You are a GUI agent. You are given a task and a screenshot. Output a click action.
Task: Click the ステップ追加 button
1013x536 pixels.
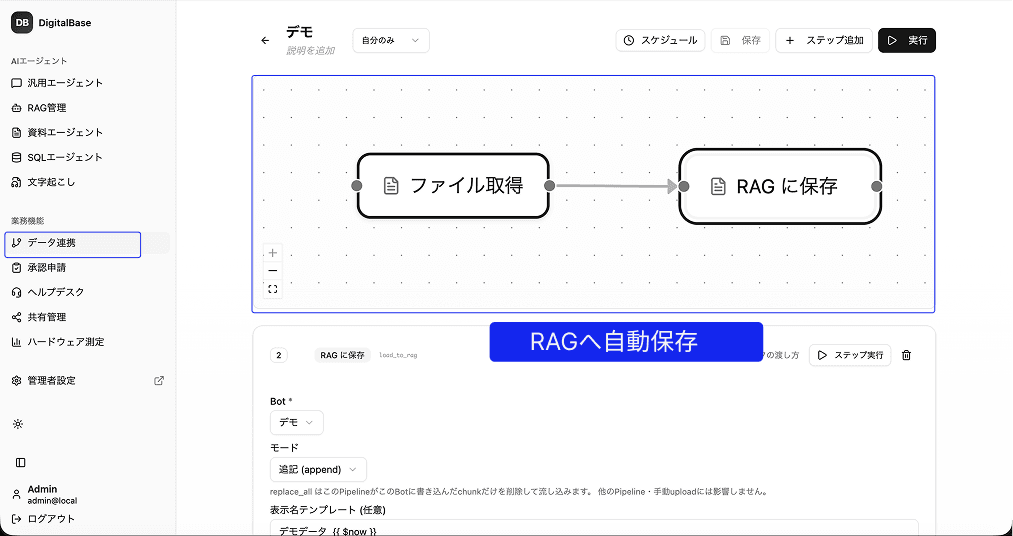pos(824,40)
